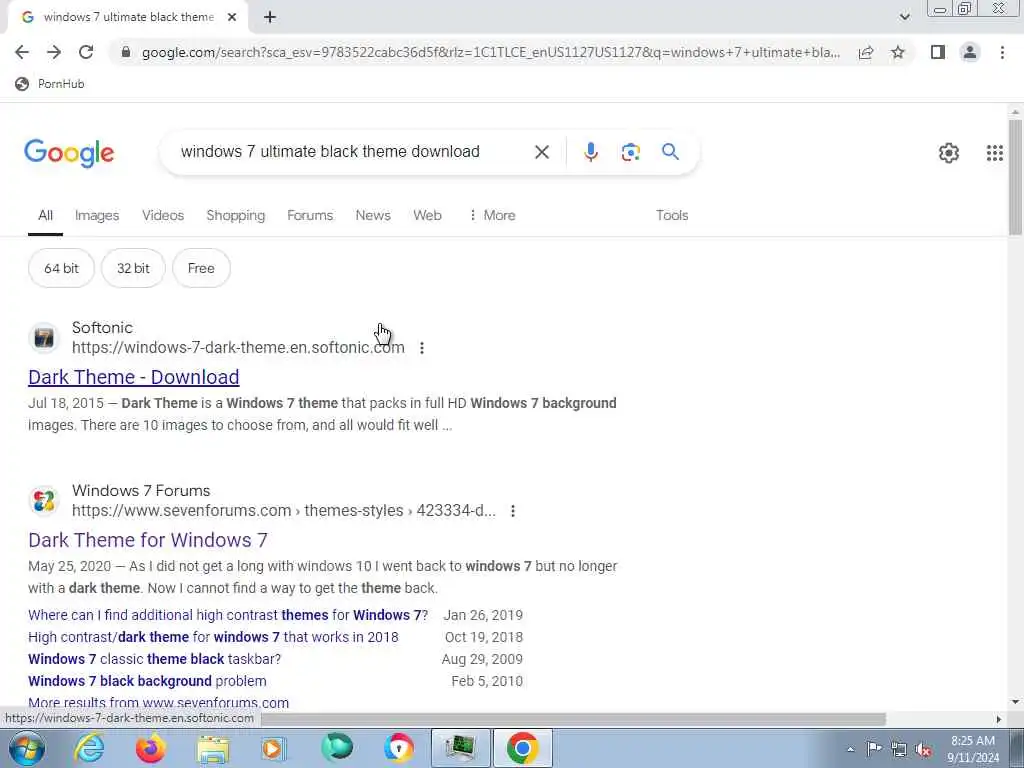The image size is (1024, 768).
Task: Apply the 32 bit filter chip
Action: 133,268
